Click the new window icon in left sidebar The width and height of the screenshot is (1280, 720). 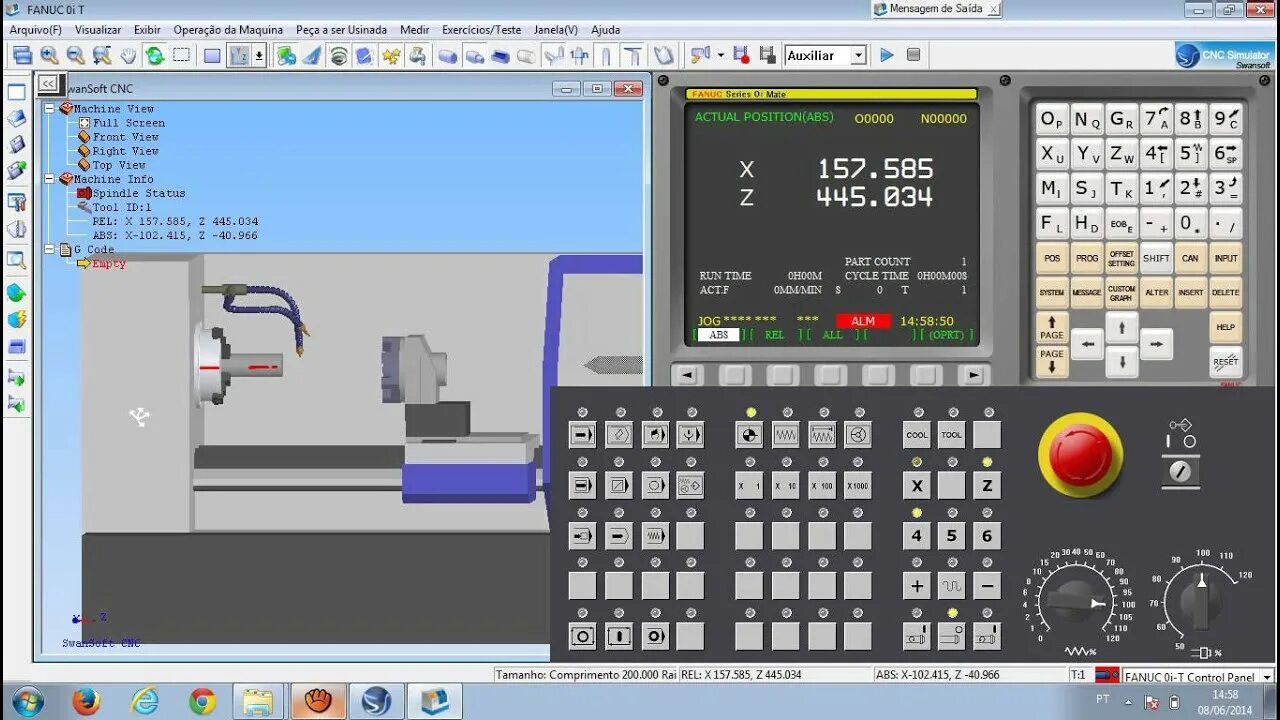pyautogui.click(x=16, y=93)
